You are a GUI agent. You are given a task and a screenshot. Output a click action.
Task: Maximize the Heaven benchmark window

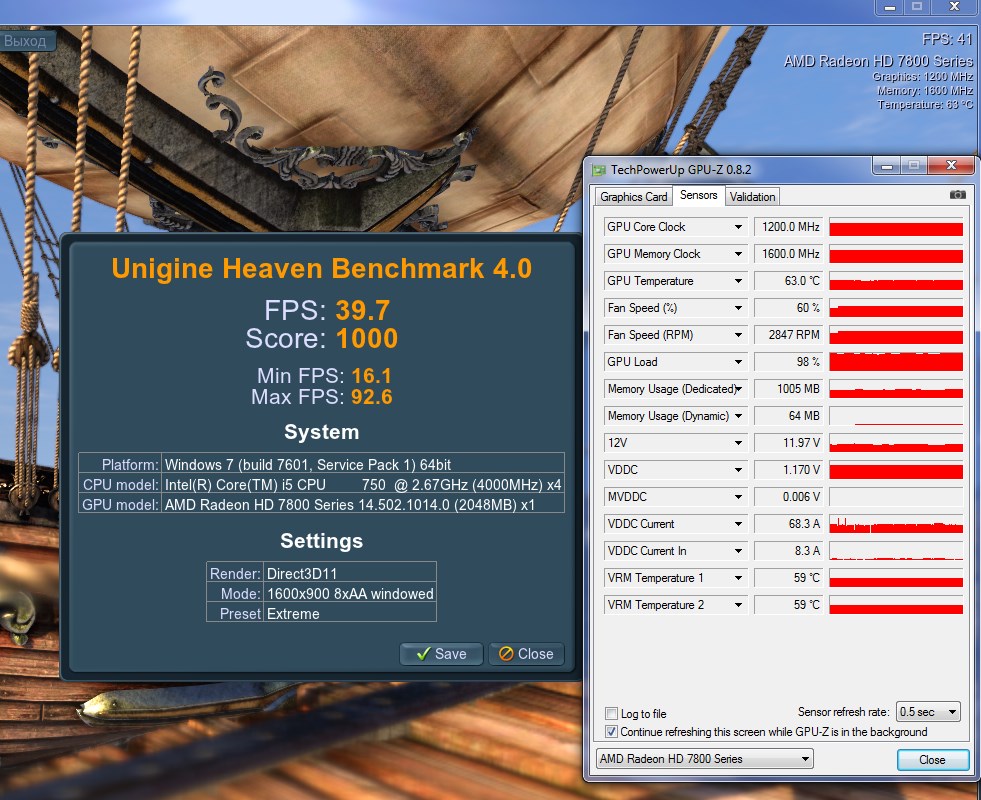click(x=917, y=7)
